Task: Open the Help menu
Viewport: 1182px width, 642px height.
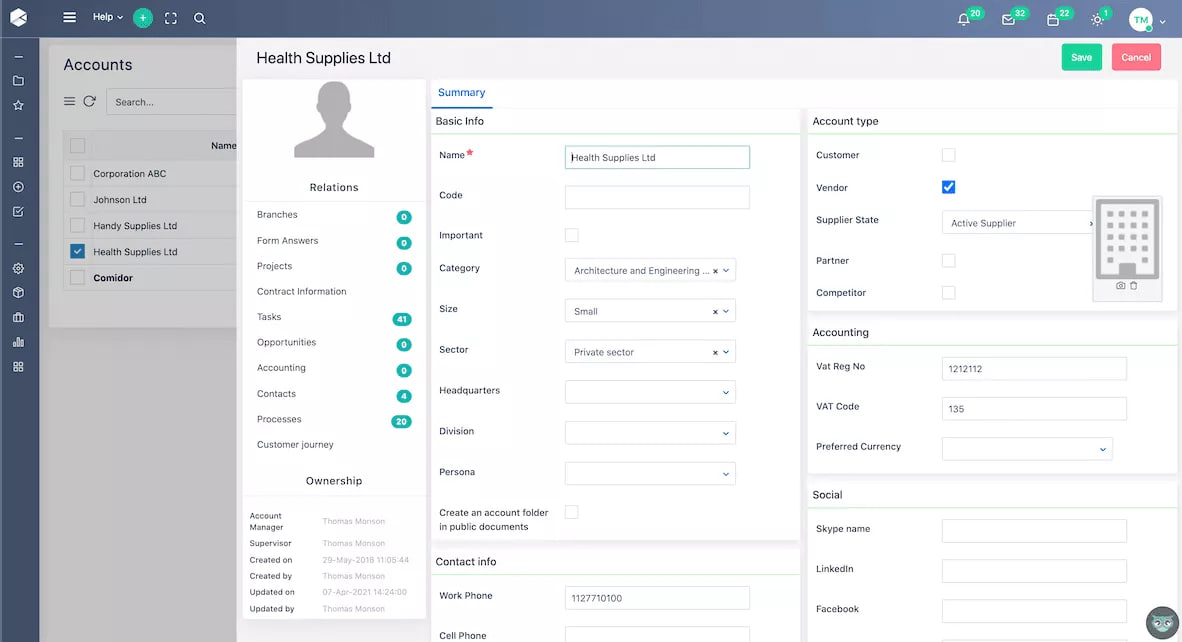Action: 107,17
